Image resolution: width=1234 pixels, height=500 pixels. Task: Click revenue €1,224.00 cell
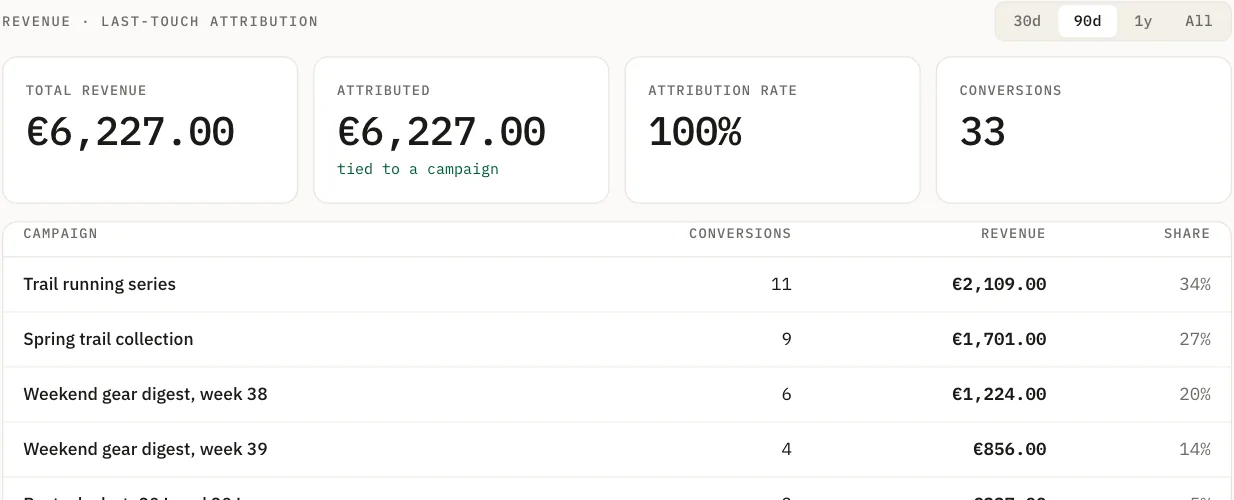(999, 394)
